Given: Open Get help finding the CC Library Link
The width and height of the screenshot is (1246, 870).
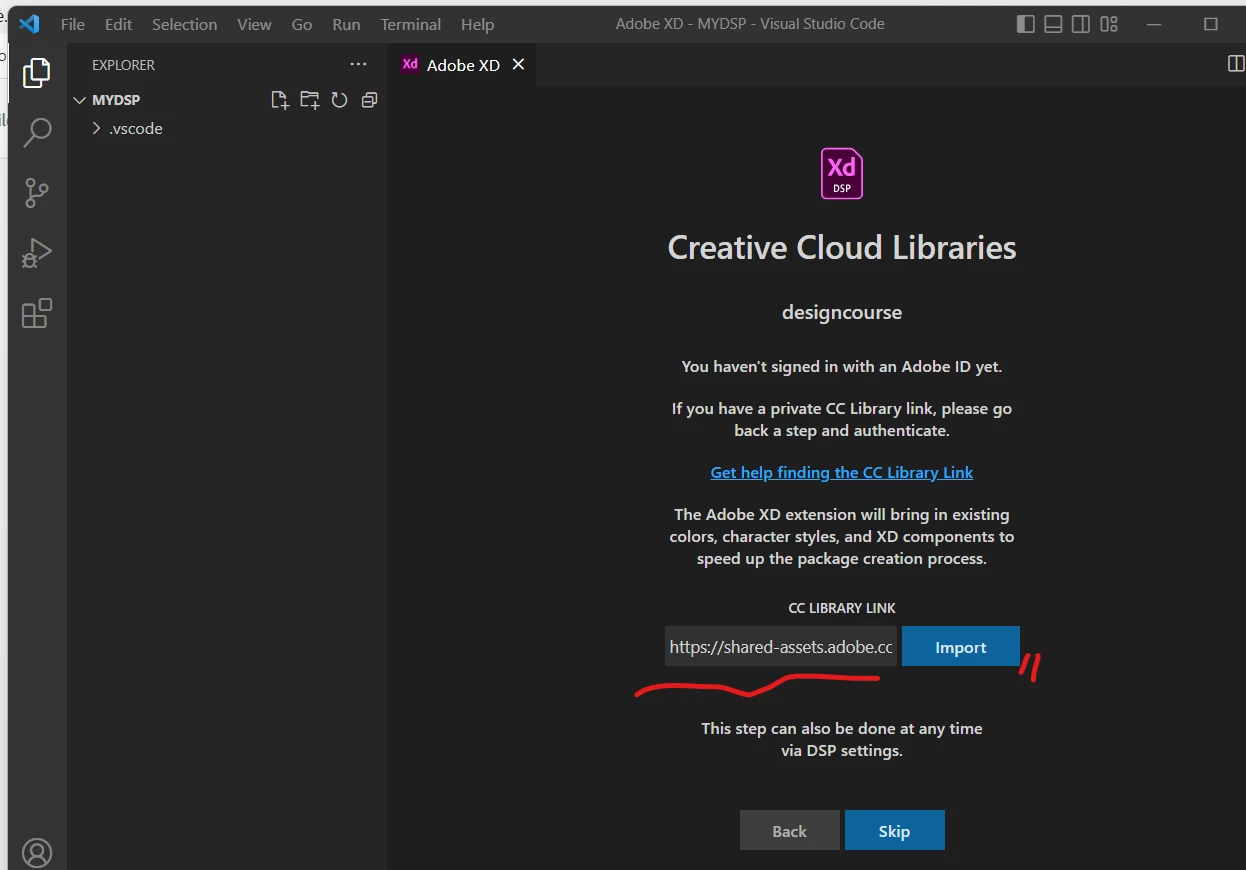Looking at the screenshot, I should click(842, 472).
